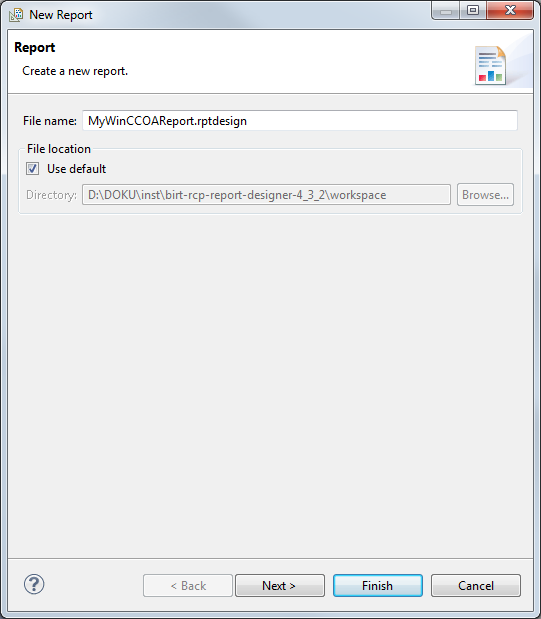
Task: Click the "File location" group label
Action: [59, 149]
